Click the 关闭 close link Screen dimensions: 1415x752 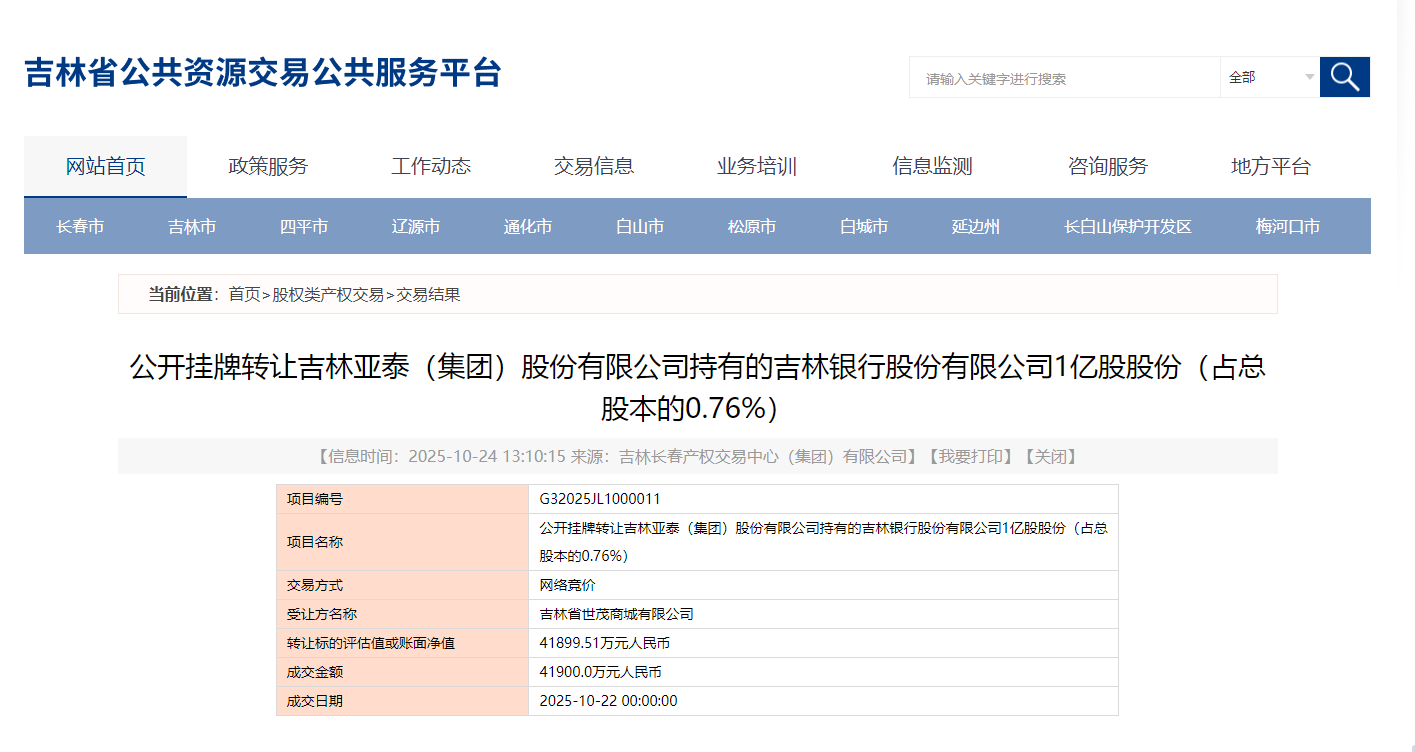click(1049, 457)
